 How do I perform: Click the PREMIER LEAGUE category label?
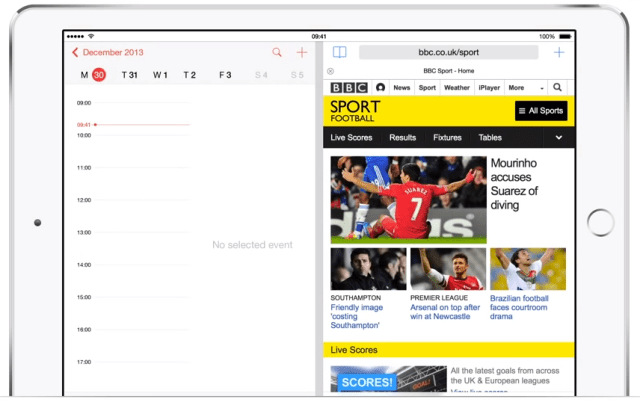[x=439, y=298]
